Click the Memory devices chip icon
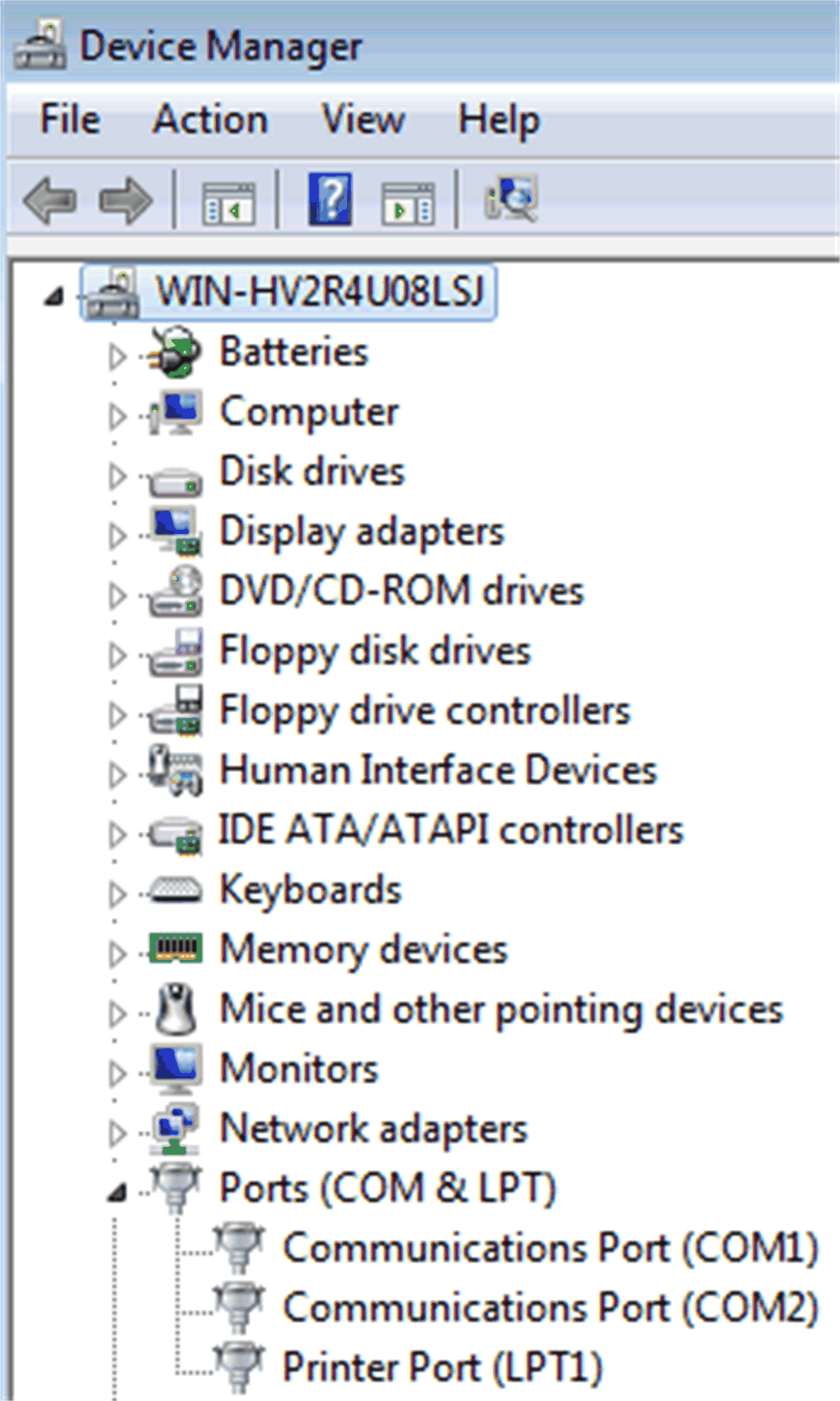This screenshot has width=840, height=1401. pyautogui.click(x=176, y=948)
